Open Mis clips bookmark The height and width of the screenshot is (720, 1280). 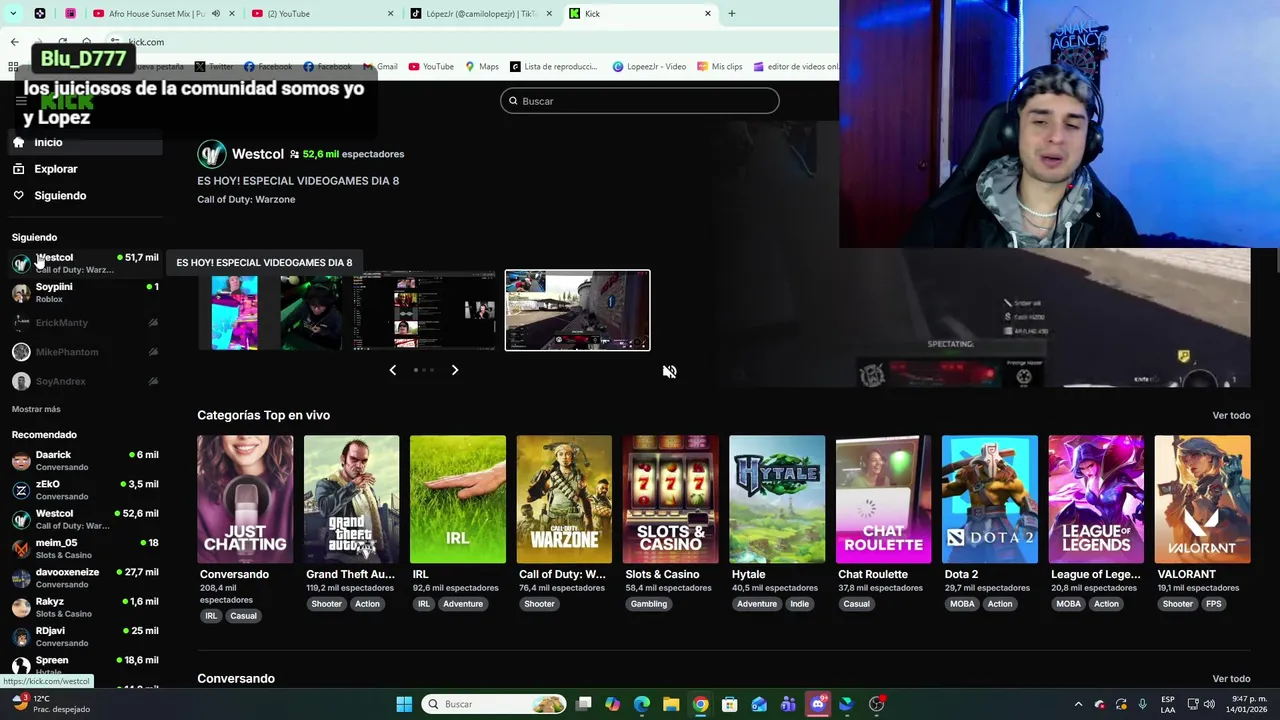pos(720,67)
